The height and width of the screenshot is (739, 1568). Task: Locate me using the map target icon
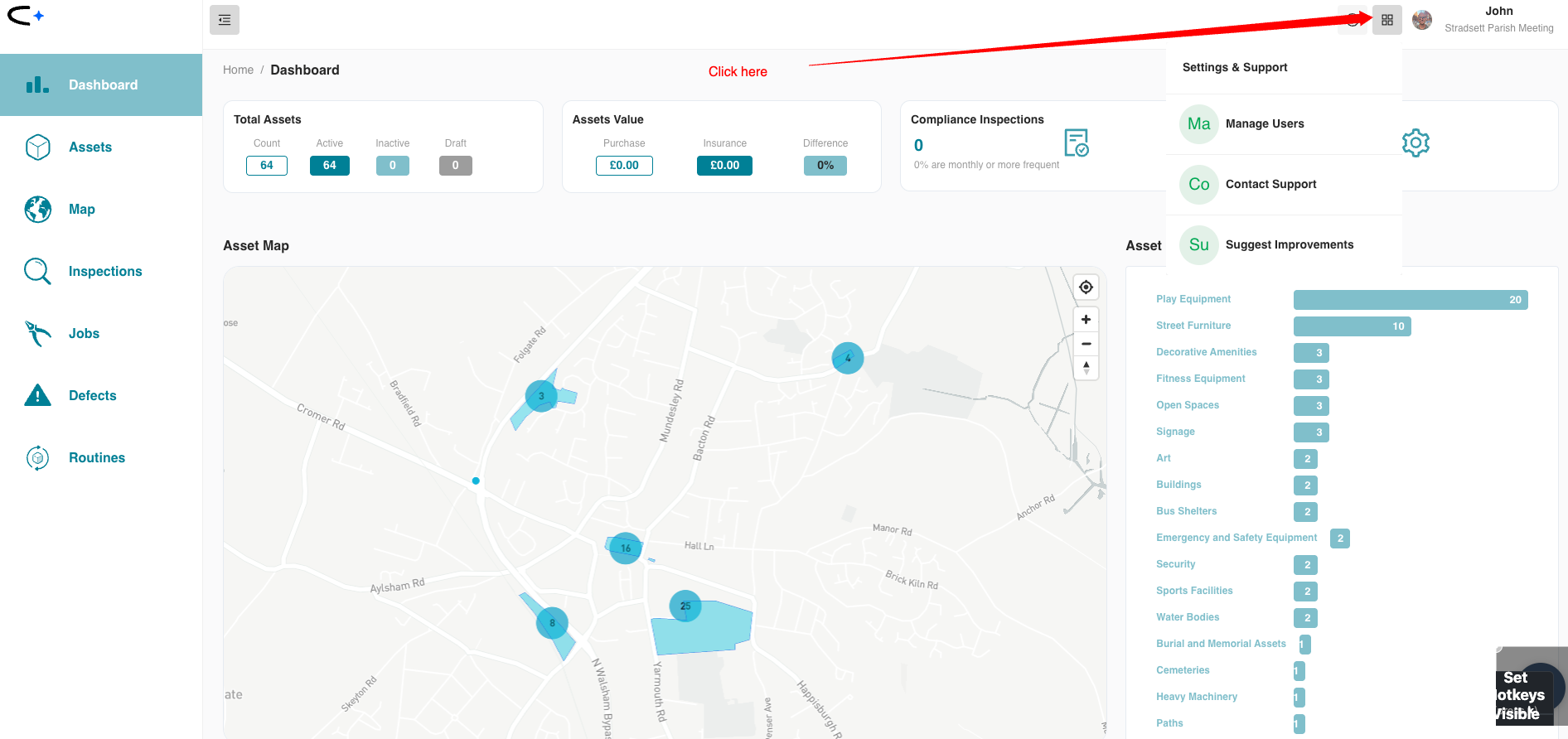pyautogui.click(x=1086, y=287)
